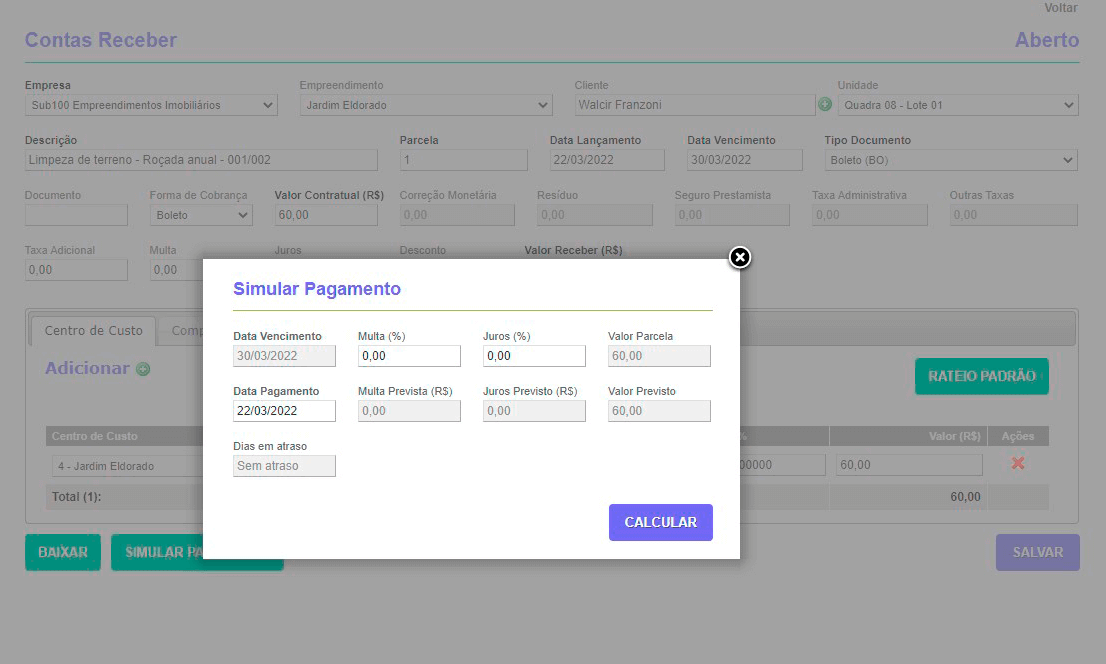Click the Descrição text field

[x=201, y=160]
